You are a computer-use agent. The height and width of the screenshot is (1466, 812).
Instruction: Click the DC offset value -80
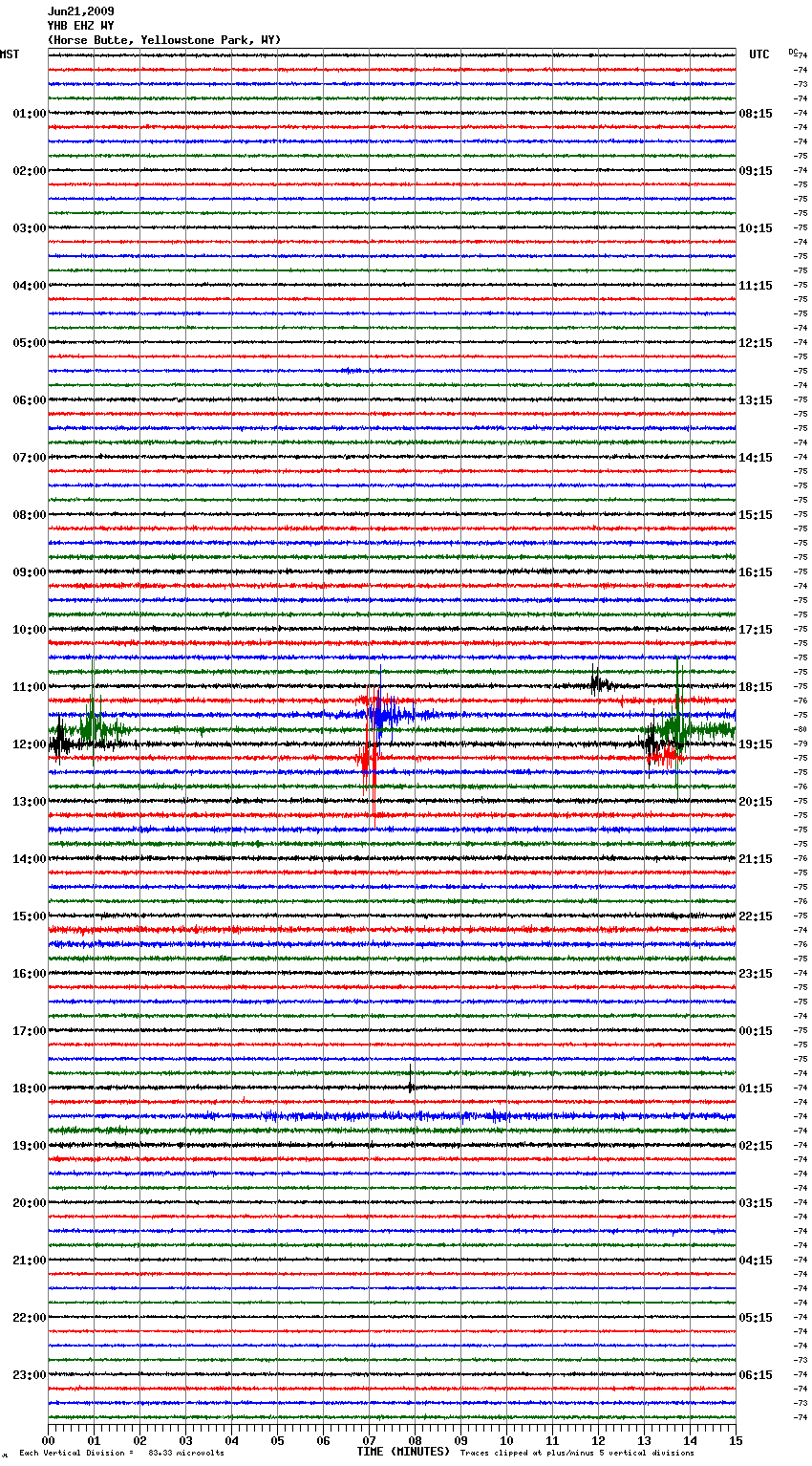[x=801, y=730]
